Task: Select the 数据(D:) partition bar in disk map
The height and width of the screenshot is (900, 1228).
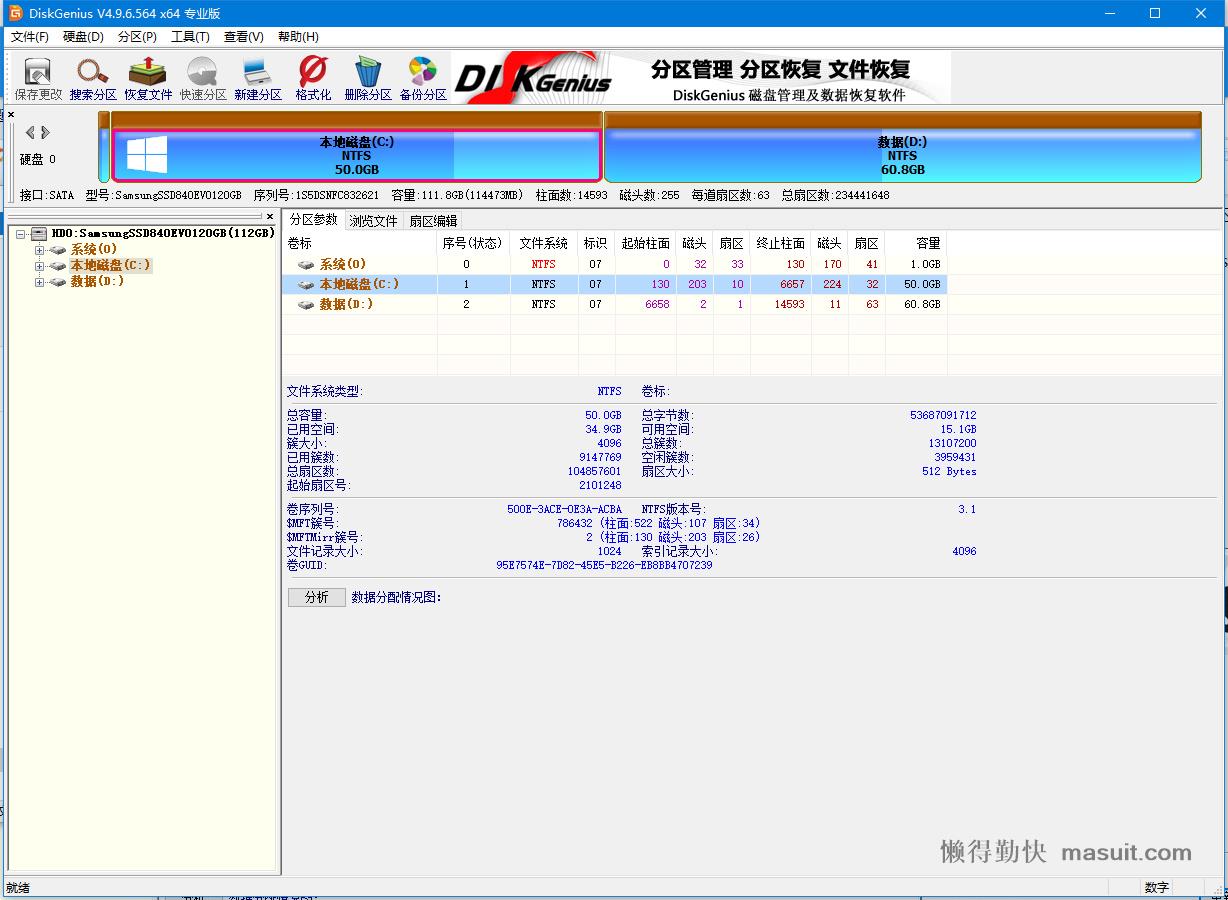Action: [x=902, y=156]
